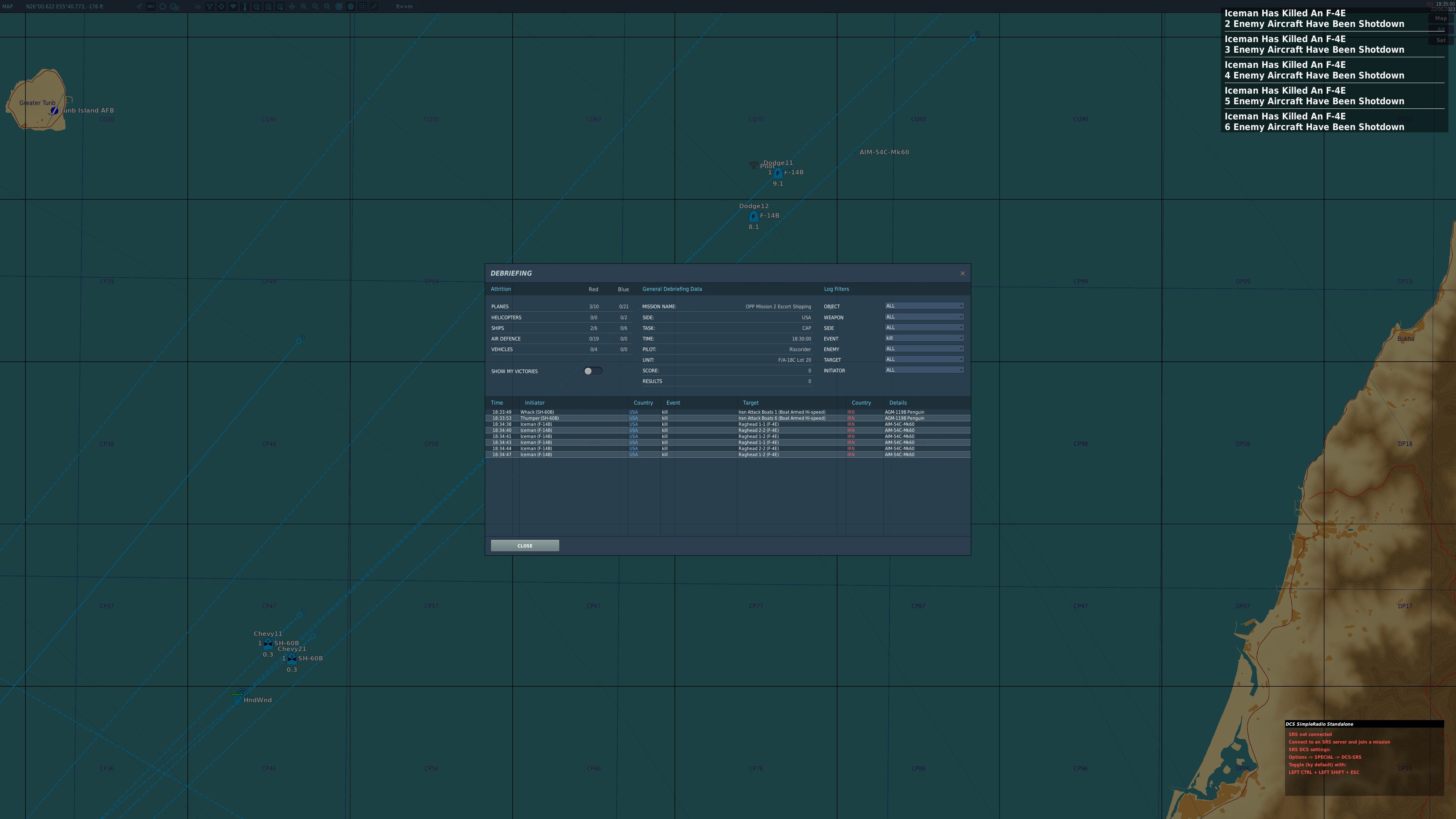Toggle the speech bubble W label icon
The image size is (1456, 819).
point(280,6)
